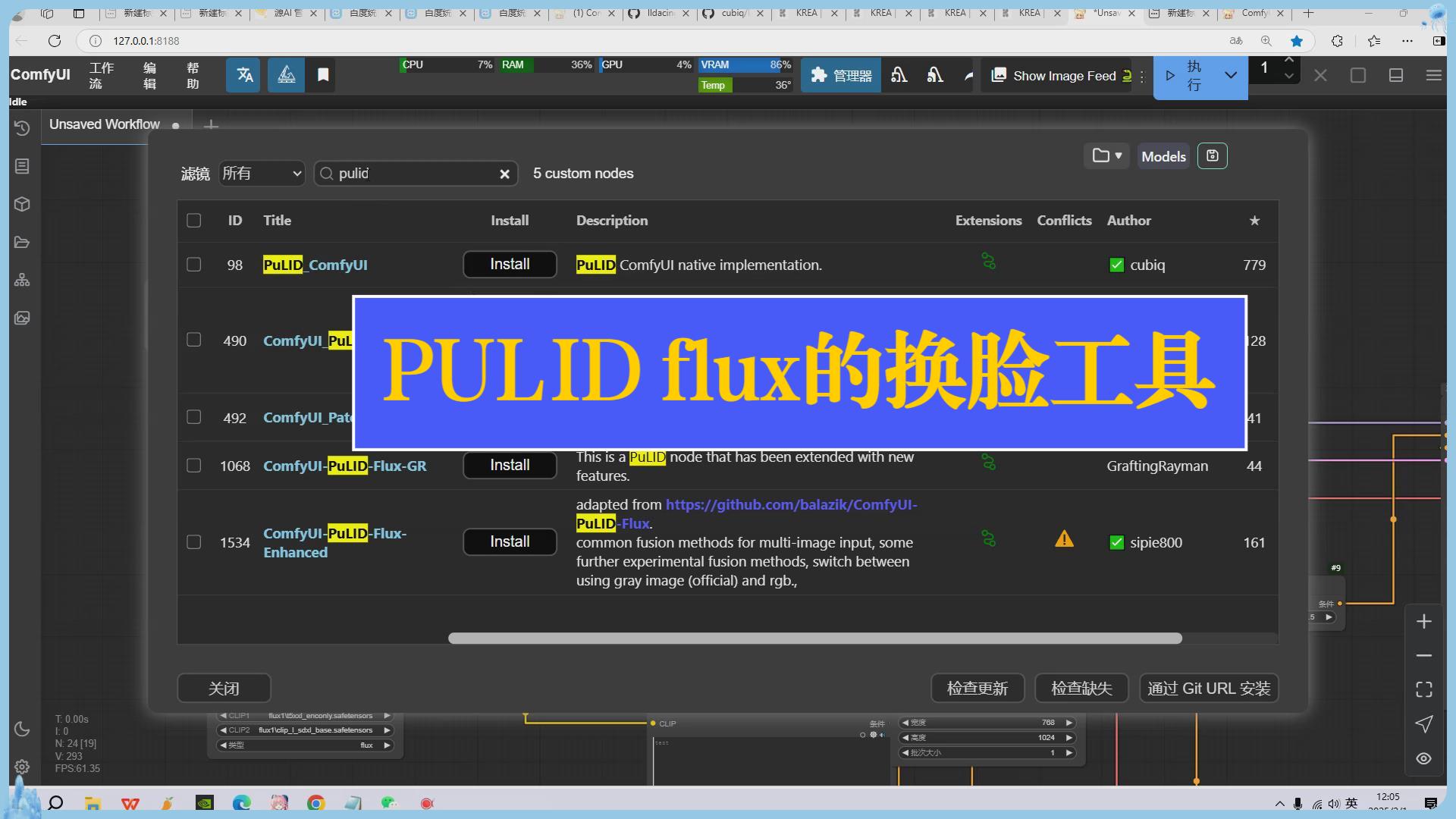Check the PuLID_ComfyUI row checkbox
The height and width of the screenshot is (819, 1456).
tap(194, 265)
